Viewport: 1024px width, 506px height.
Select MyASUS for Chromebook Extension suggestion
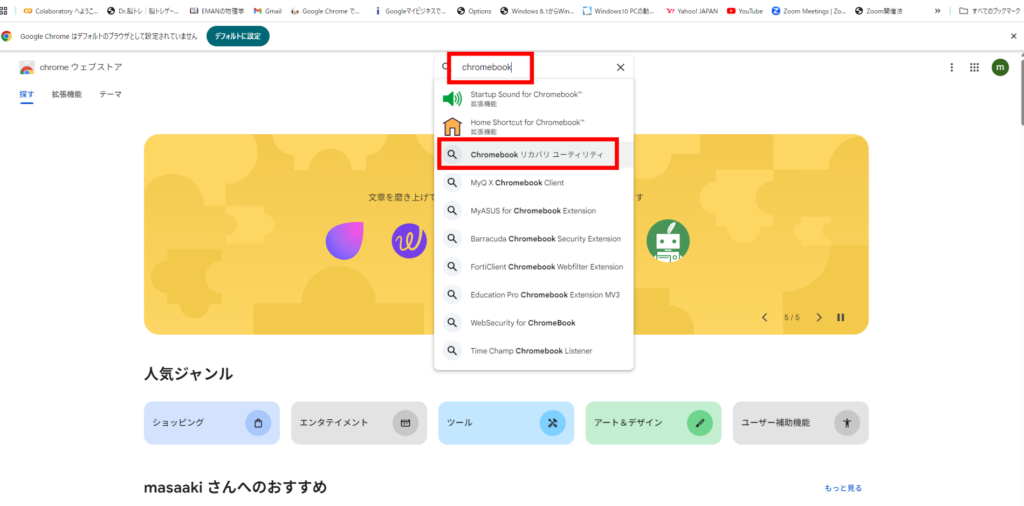tap(533, 211)
